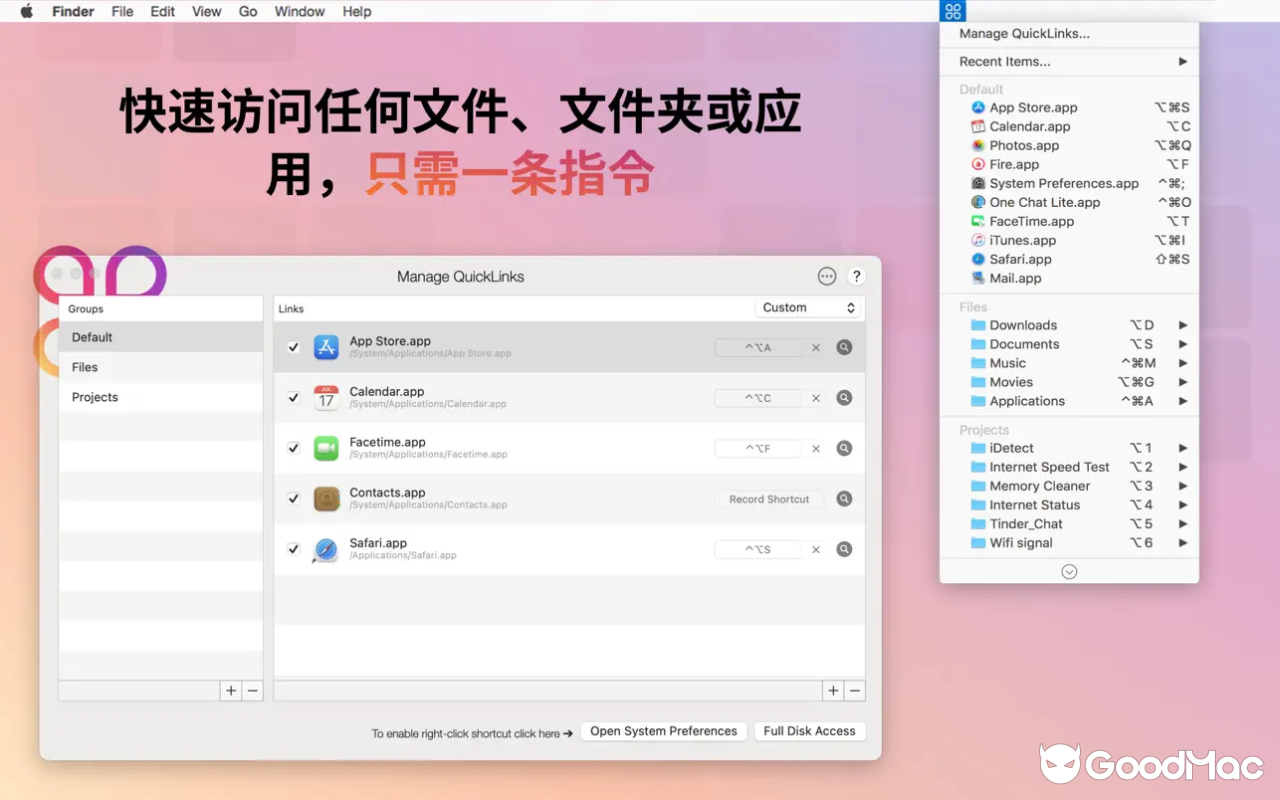
Task: Uncheck the Facetime.app checkbox
Action: pyautogui.click(x=293, y=448)
